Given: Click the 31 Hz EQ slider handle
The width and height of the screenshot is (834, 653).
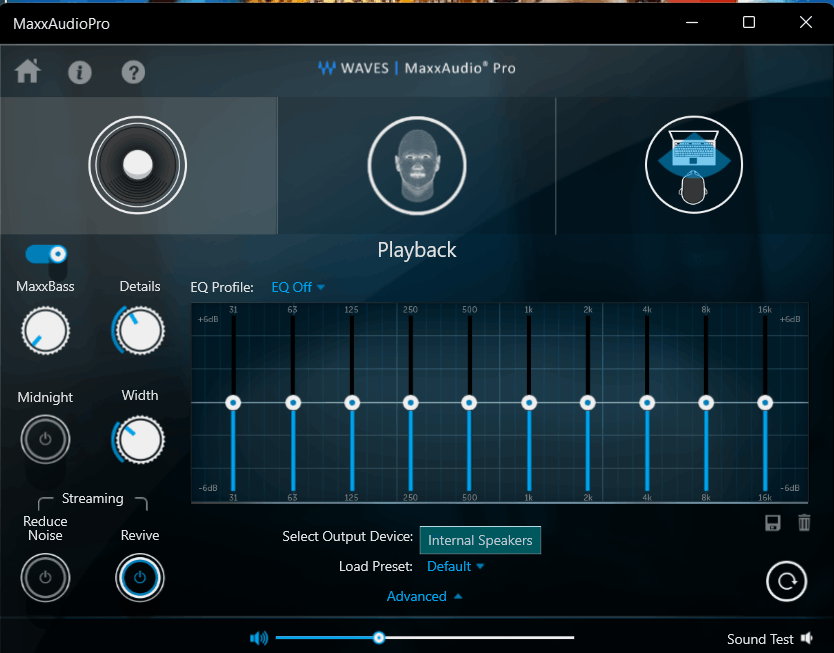Looking at the screenshot, I should [x=233, y=403].
